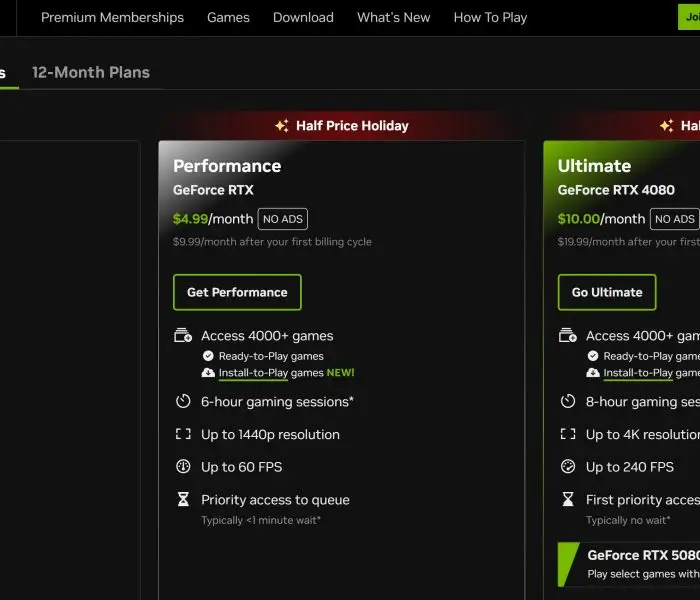Screen dimensions: 700x600
Task: Click the GeForce RTX 5080 promo banner
Action: click(x=629, y=564)
